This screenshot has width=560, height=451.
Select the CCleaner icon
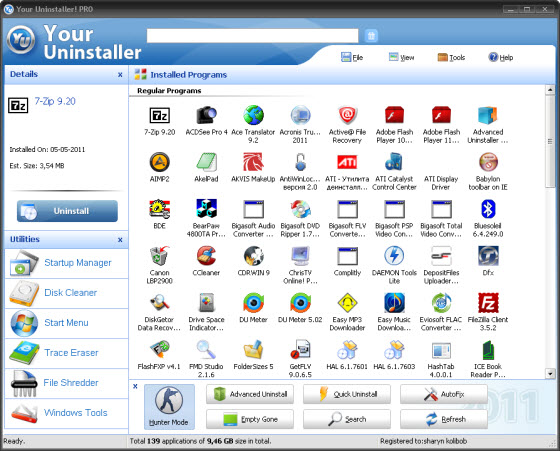pos(206,256)
